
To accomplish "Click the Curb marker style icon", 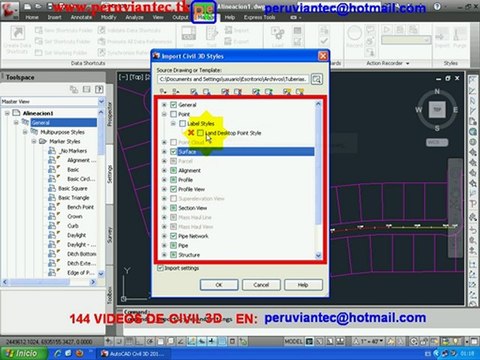I will (x=52, y=226).
